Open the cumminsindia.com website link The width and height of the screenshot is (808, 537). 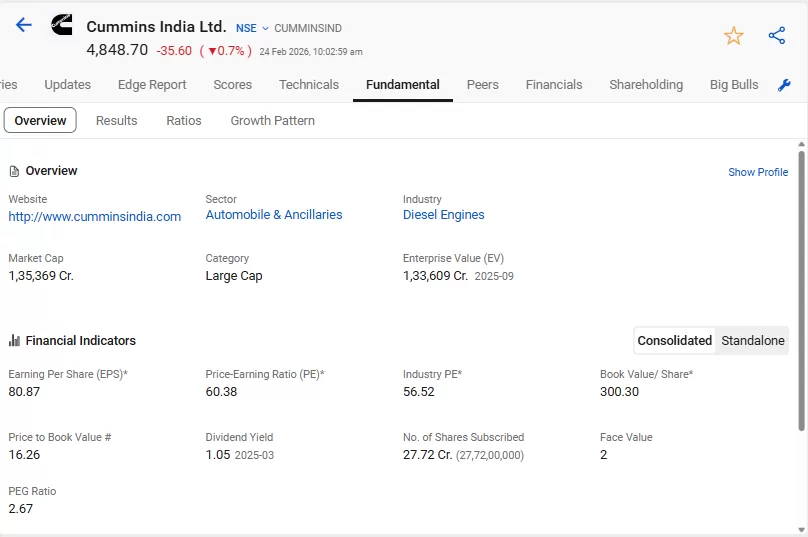click(x=95, y=216)
